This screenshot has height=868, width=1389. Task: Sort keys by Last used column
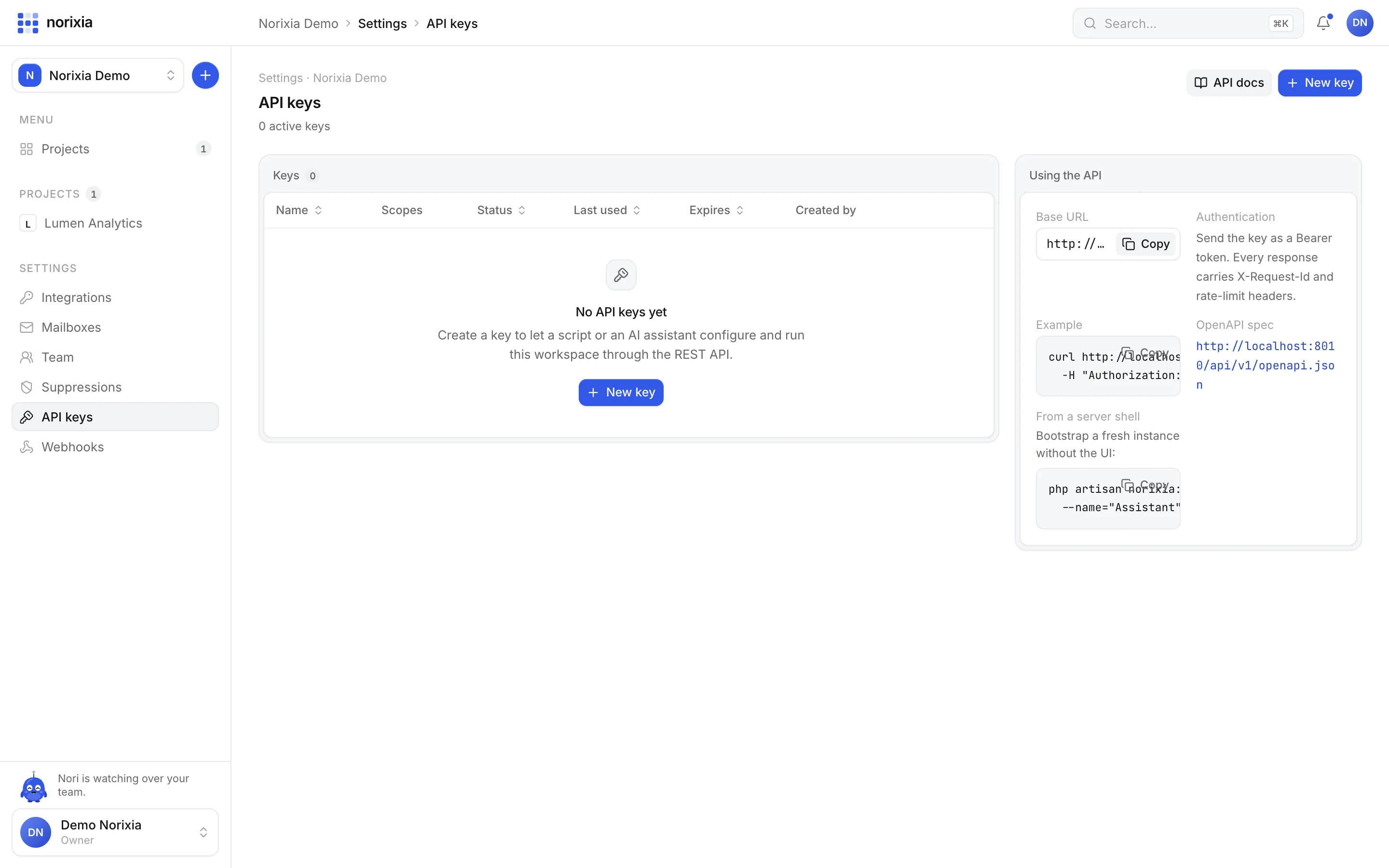607,210
